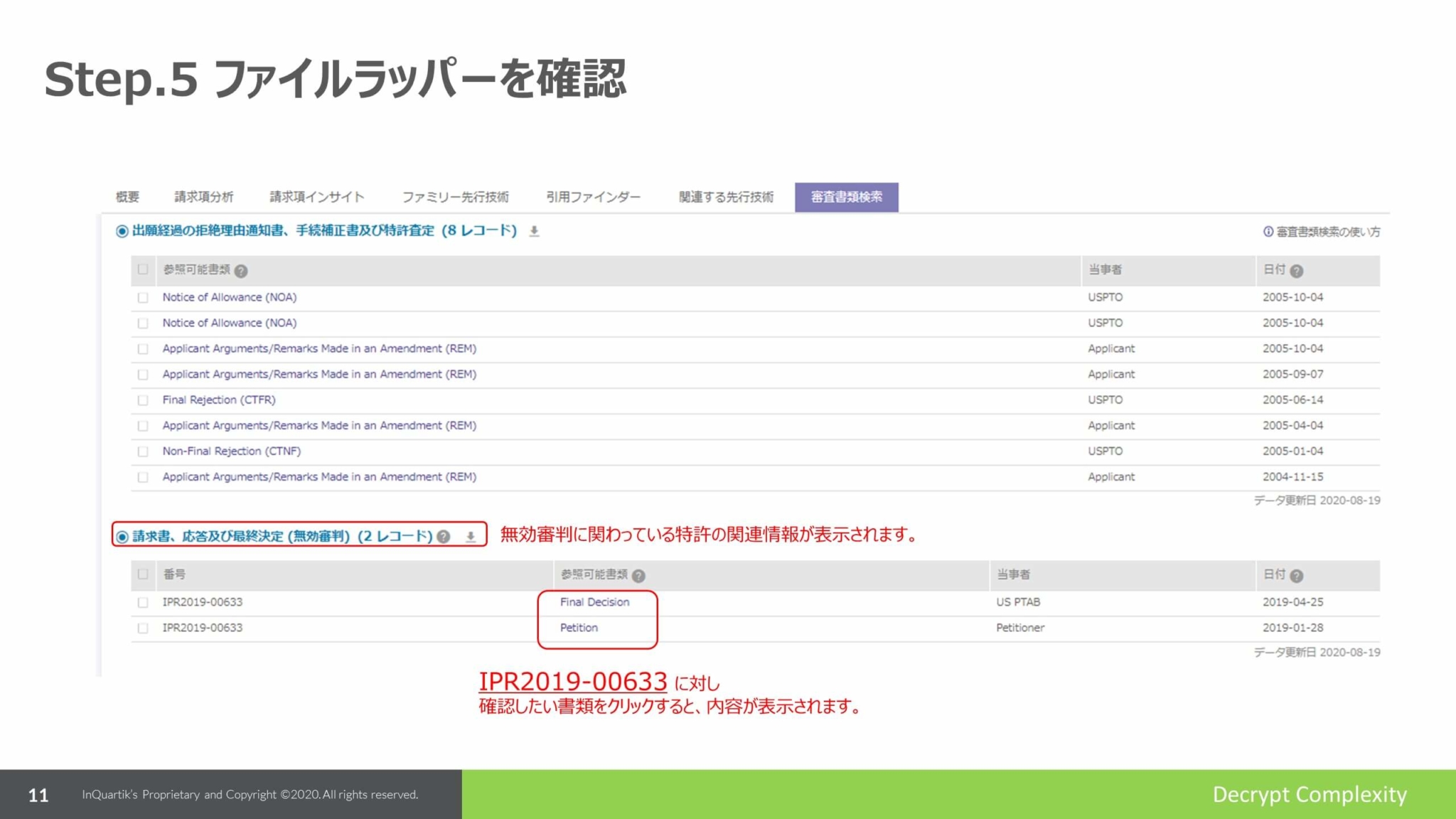
Task: Check the IPR2019-00633 Final Decision row
Action: [x=143, y=603]
